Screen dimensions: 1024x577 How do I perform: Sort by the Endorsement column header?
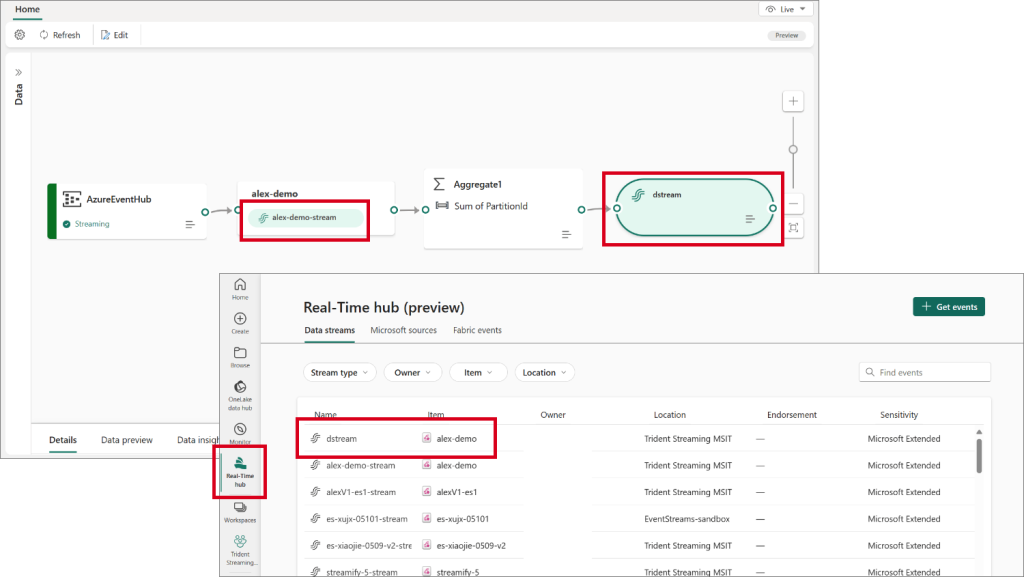792,415
